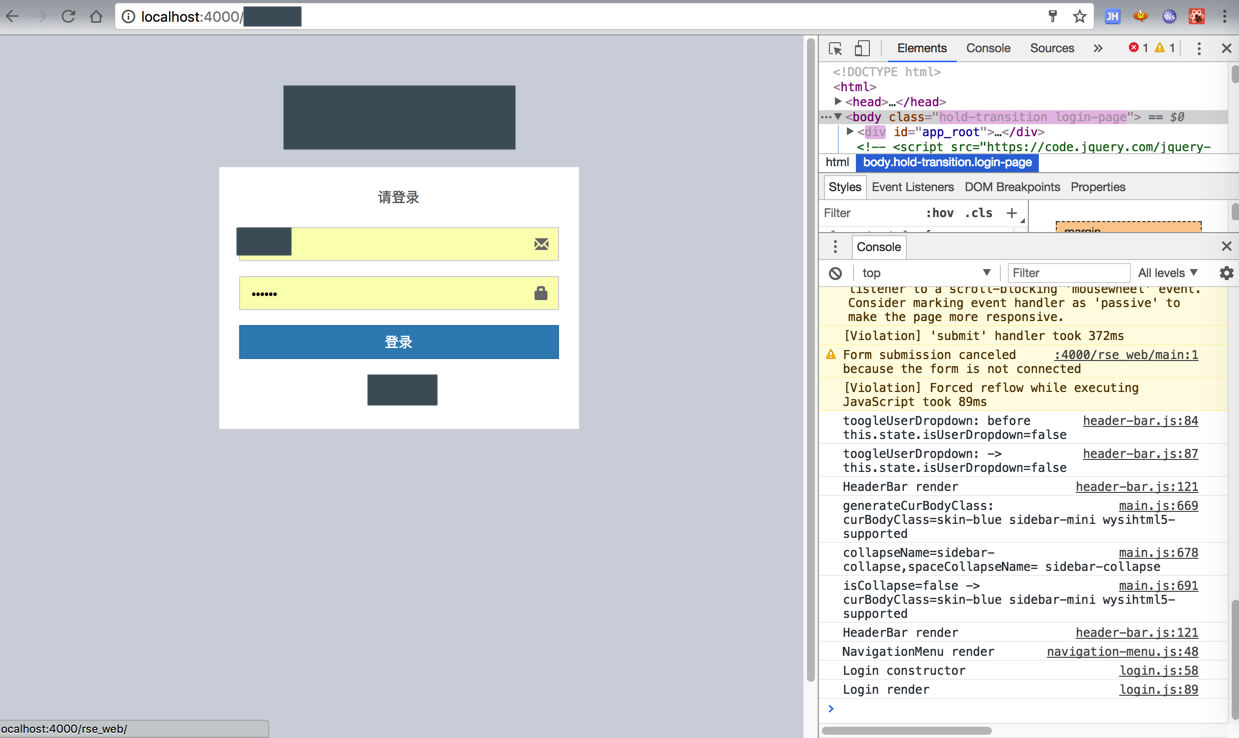Show site information icon in address bar
The width and height of the screenshot is (1239, 738).
[128, 16]
